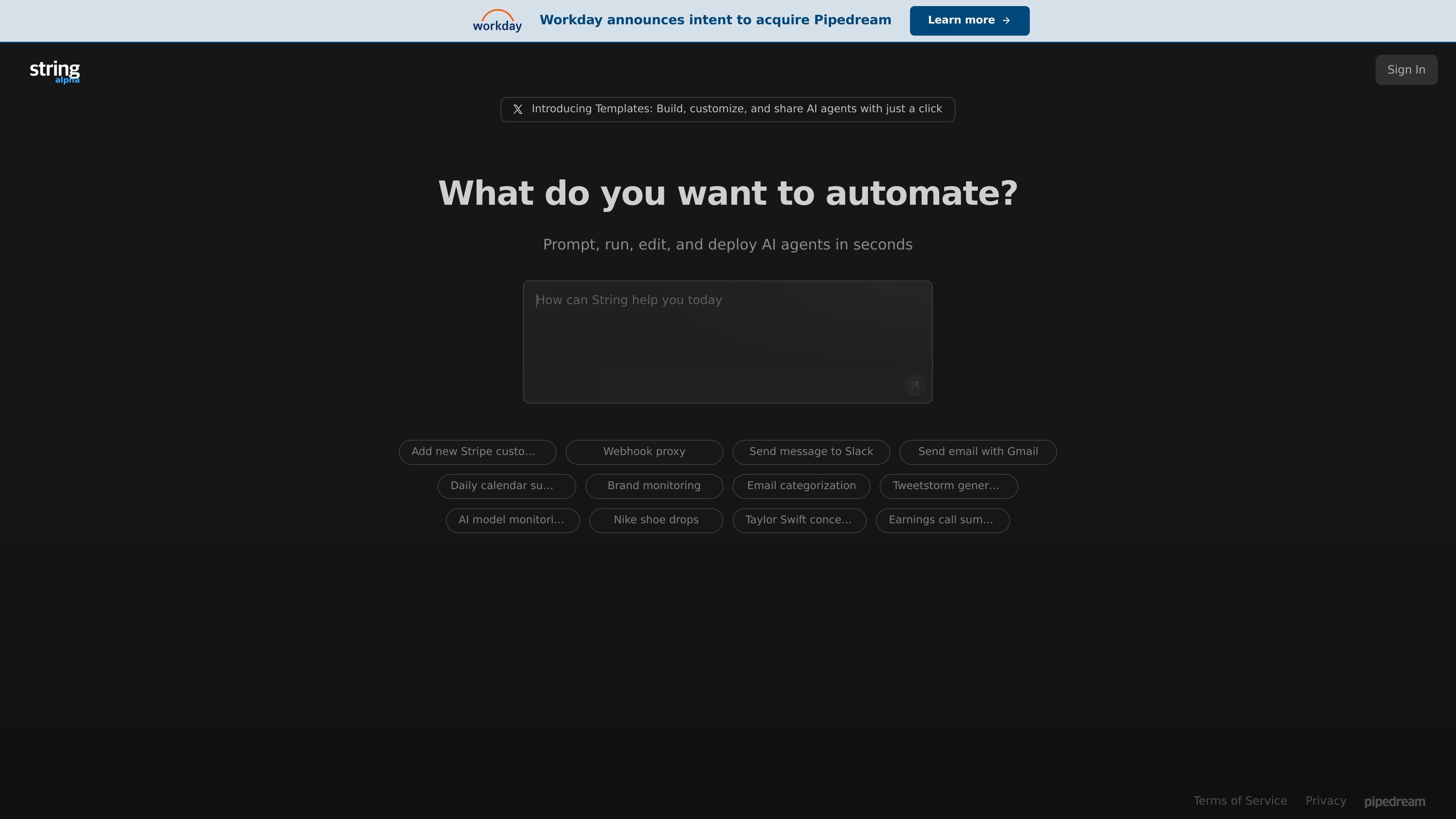
Task: Pick the Nike shoe drops suggestion
Action: point(656,521)
